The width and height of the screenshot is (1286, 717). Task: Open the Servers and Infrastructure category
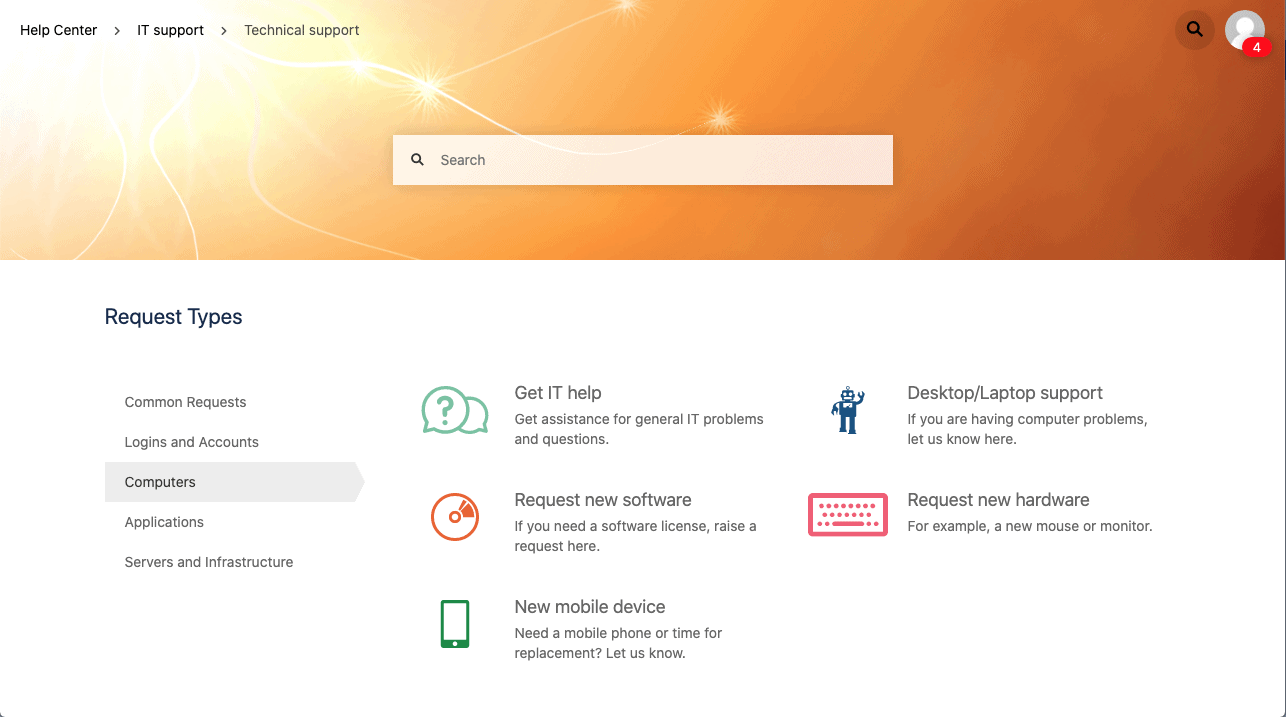point(208,562)
